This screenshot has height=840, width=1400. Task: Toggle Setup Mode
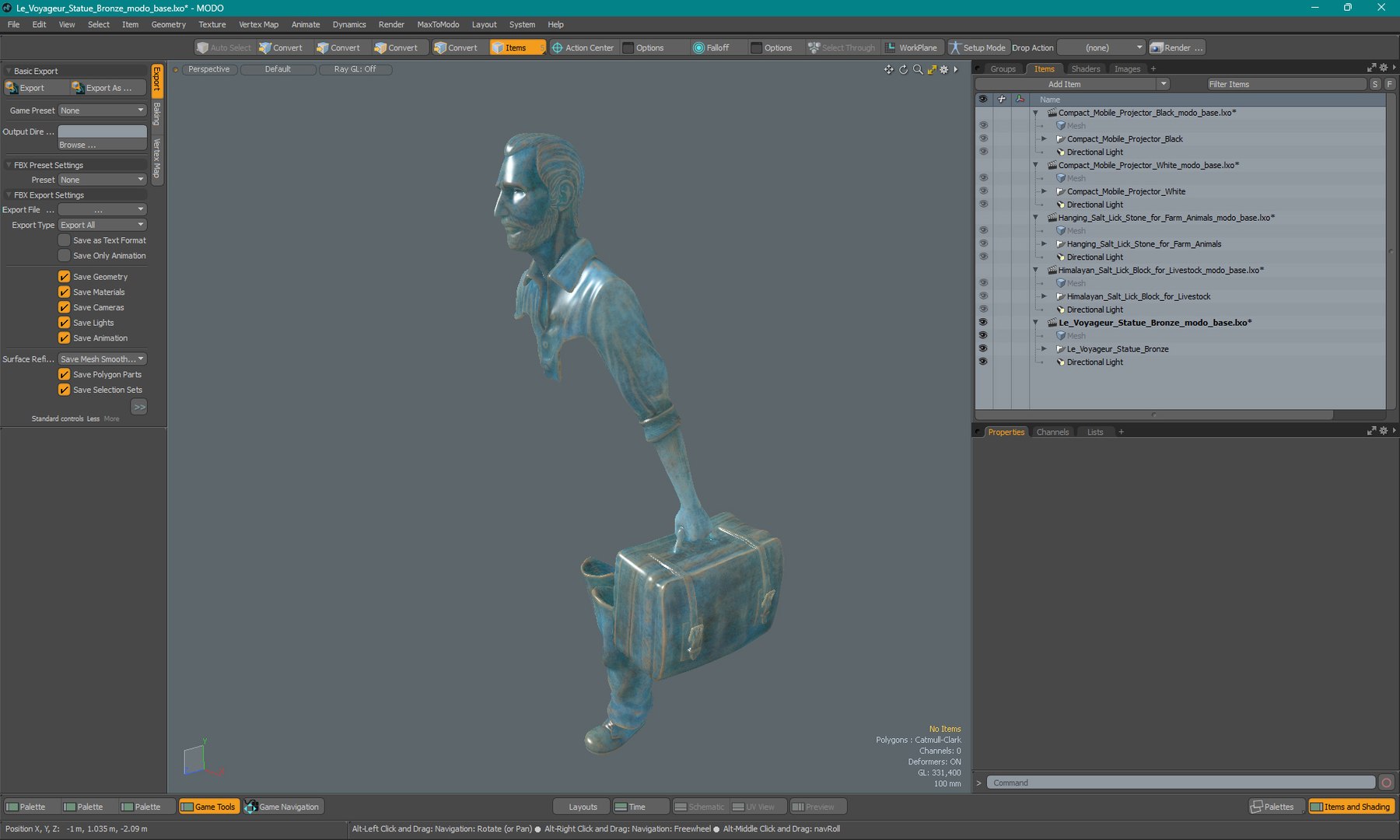point(977,47)
